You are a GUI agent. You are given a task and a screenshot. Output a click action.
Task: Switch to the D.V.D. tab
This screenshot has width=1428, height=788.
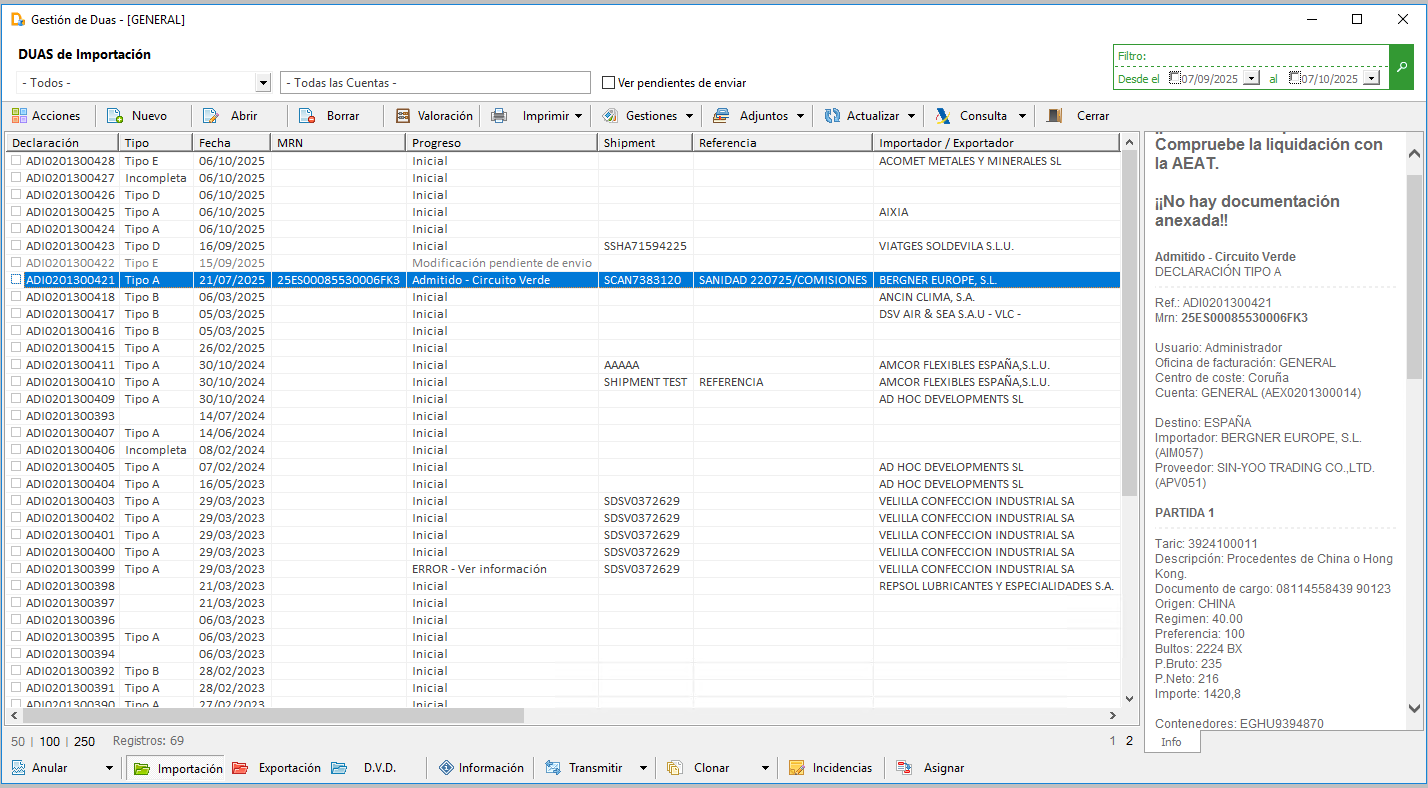tap(365, 768)
